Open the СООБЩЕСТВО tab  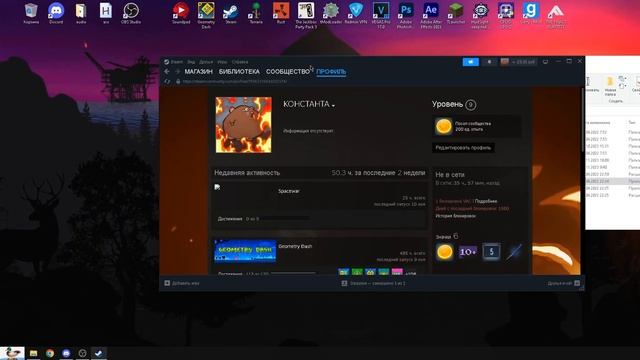point(288,71)
